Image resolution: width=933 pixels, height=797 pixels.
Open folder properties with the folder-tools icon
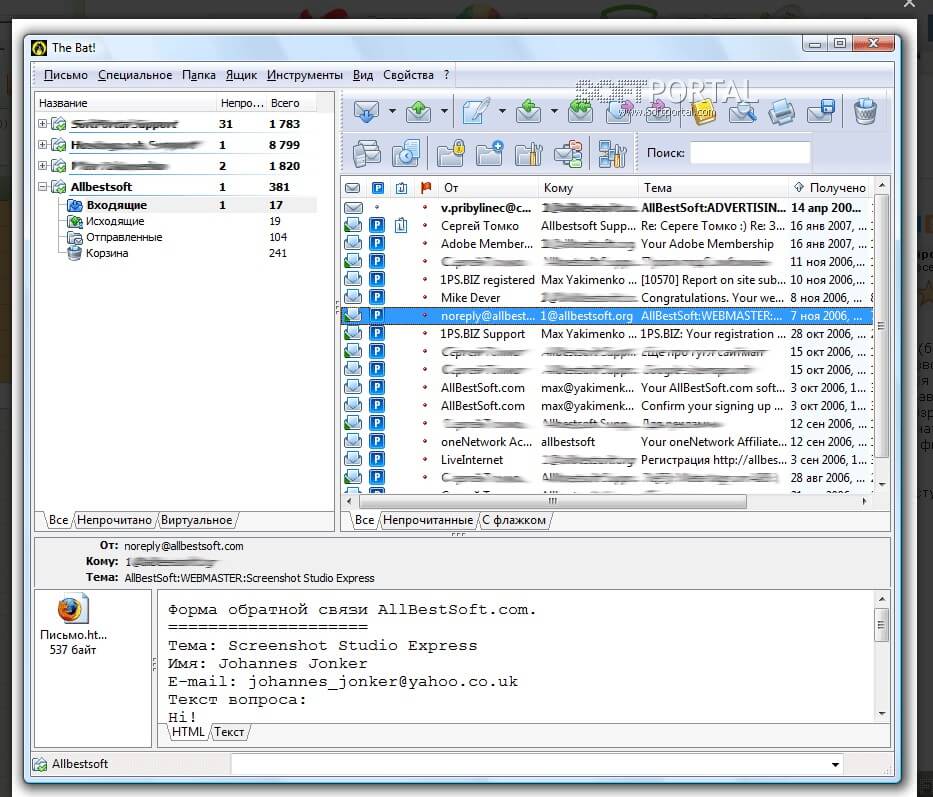[x=529, y=154]
